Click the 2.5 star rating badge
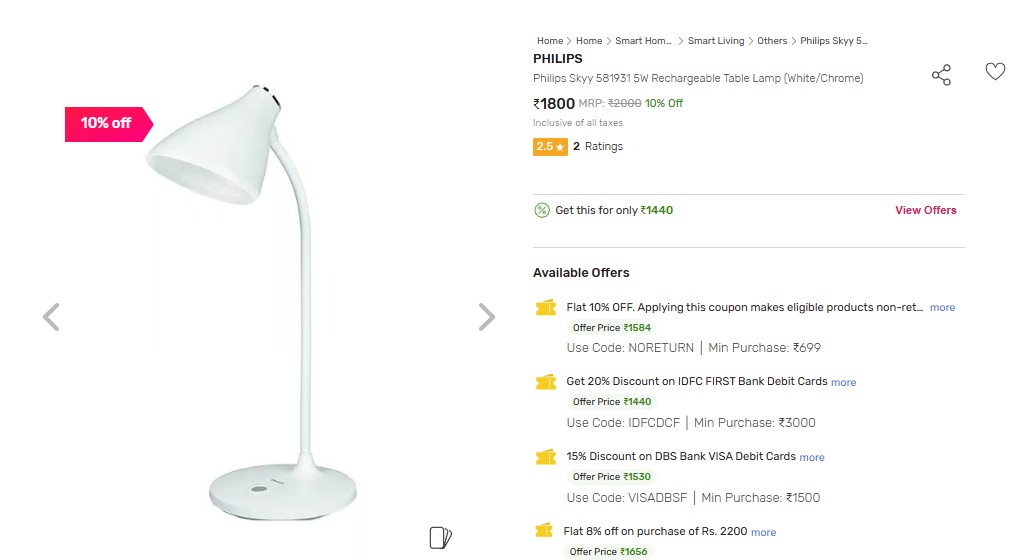 tap(550, 147)
